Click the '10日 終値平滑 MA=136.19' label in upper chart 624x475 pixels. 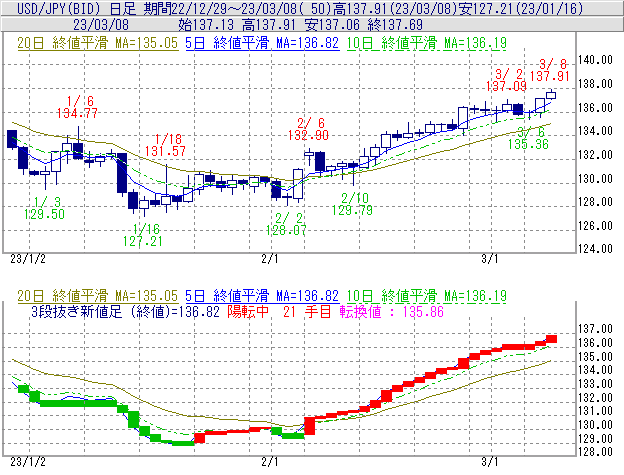click(x=427, y=43)
